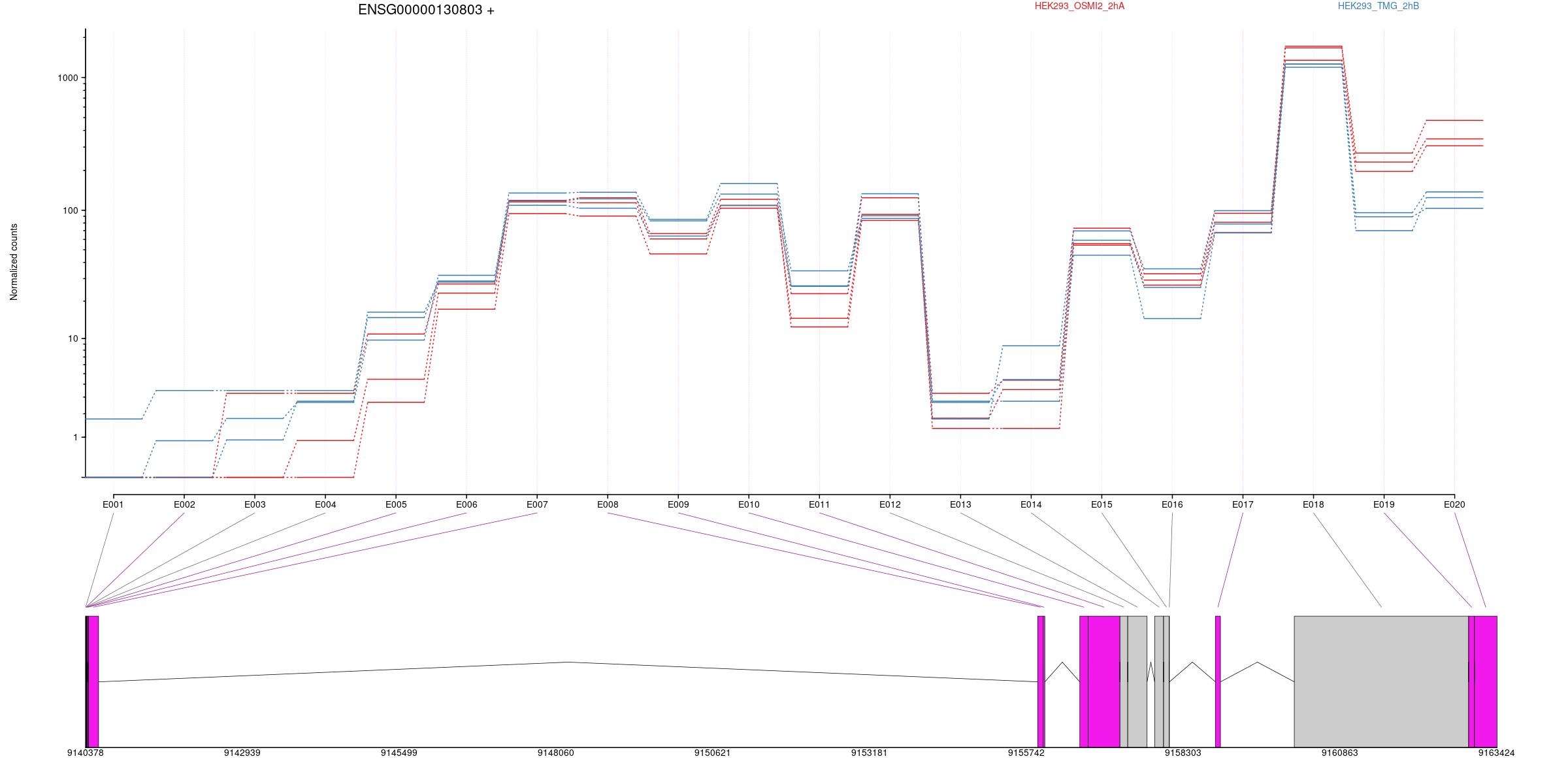Click the narrow magenta exon block for E017
This screenshot has width=1568, height=784.
(x=1218, y=681)
